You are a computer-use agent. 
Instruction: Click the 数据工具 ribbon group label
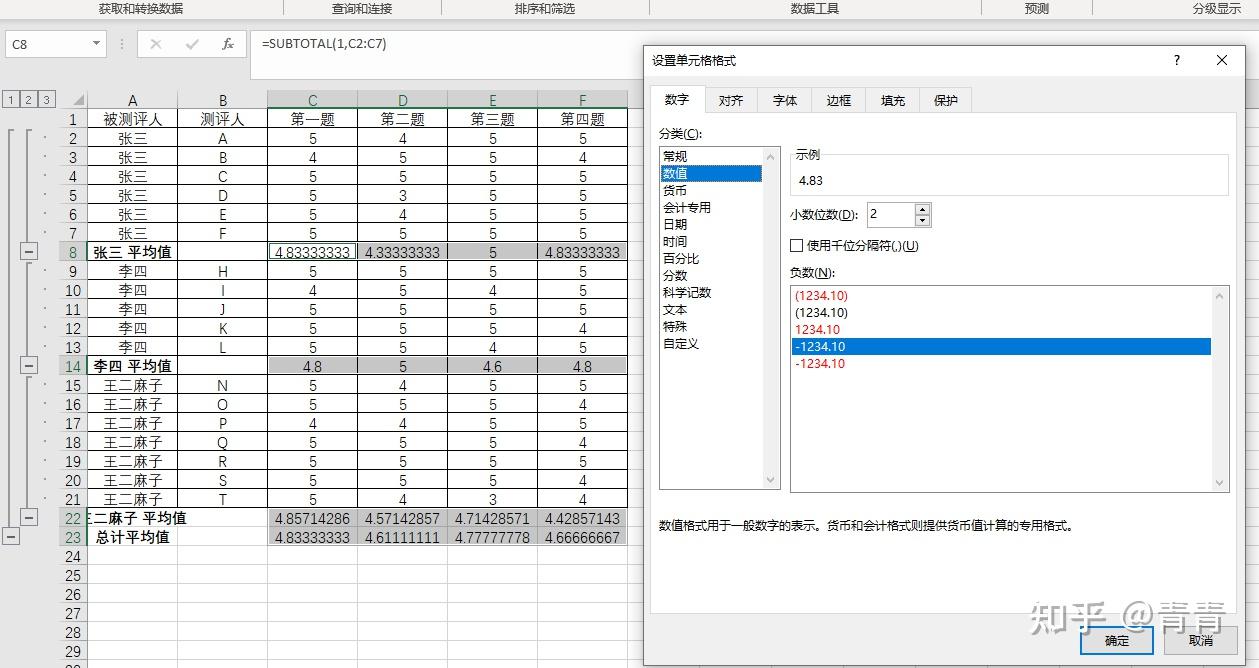tap(815, 8)
